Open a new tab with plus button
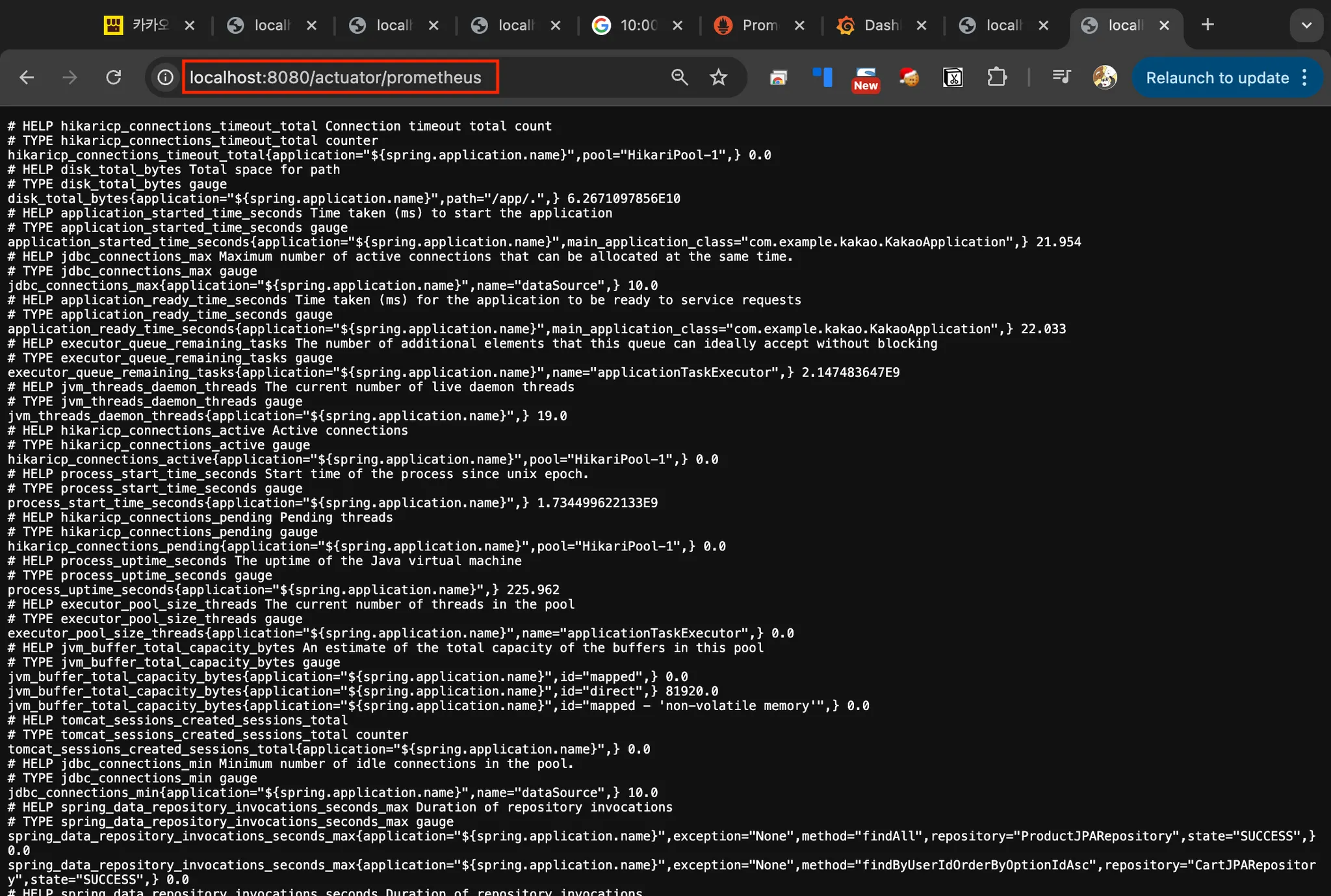This screenshot has width=1331, height=896. coord(1208,25)
